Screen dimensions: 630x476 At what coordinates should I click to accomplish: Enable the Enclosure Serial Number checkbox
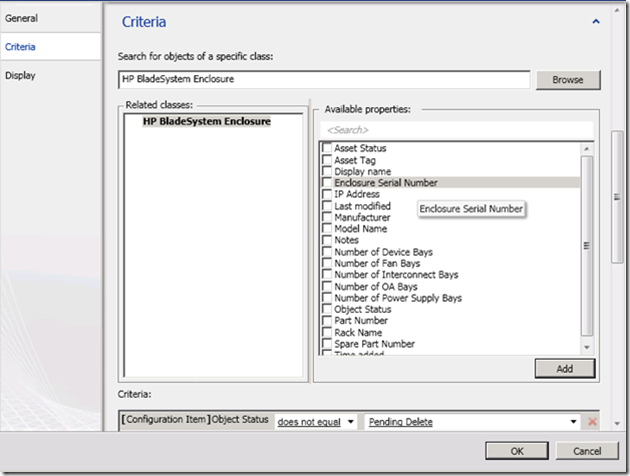pyautogui.click(x=326, y=183)
